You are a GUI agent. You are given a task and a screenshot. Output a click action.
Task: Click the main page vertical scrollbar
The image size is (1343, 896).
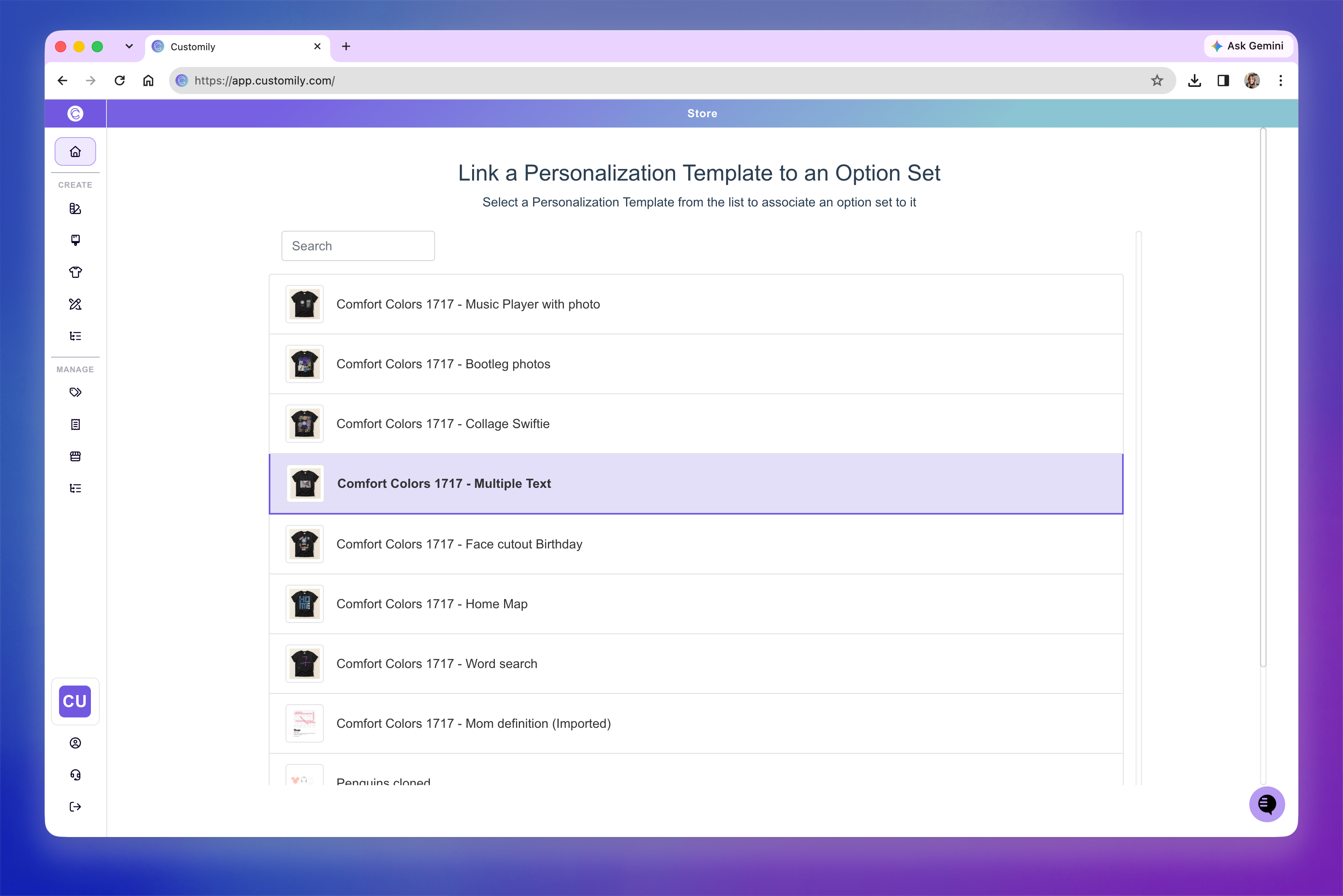click(1263, 397)
